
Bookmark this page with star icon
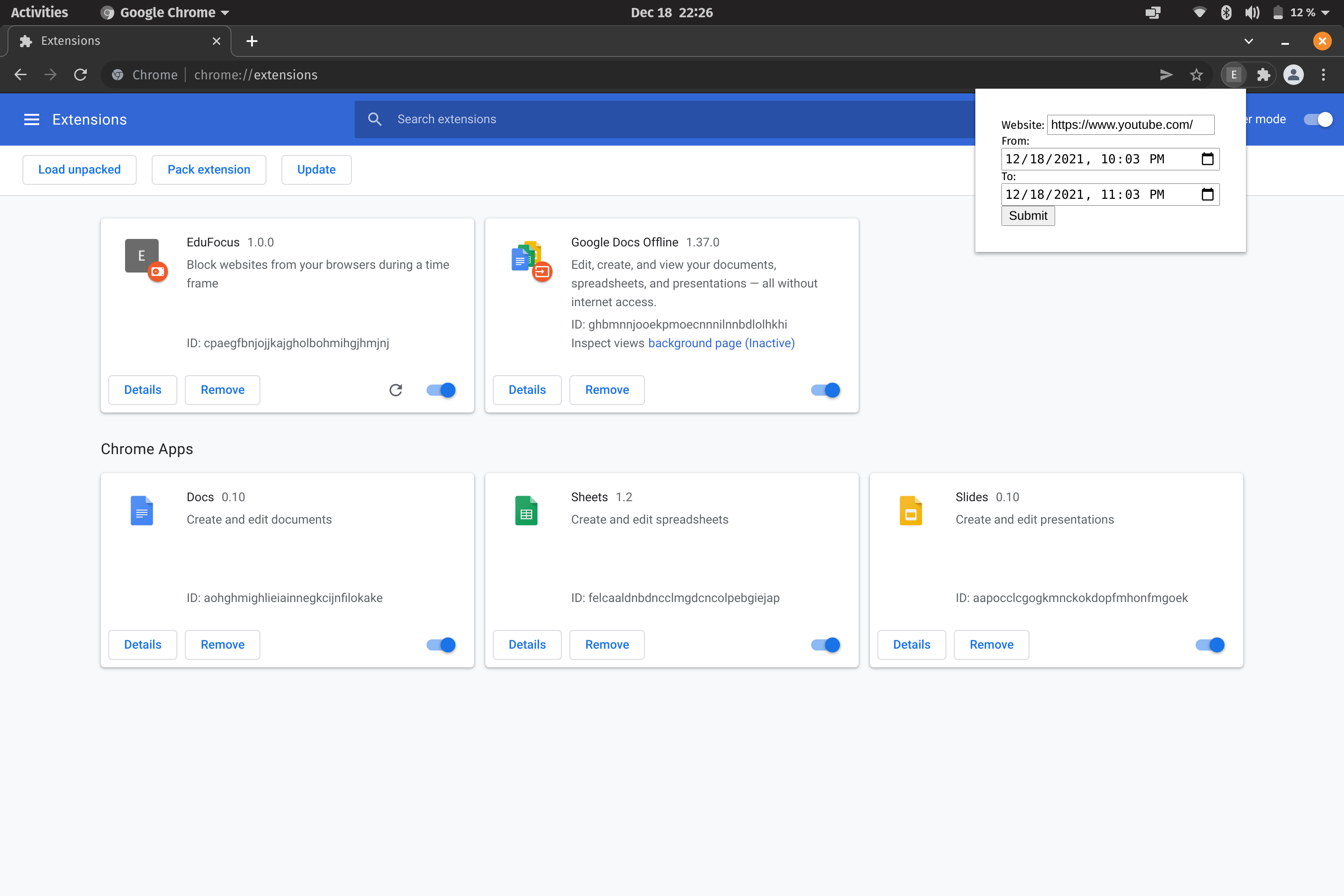click(1196, 74)
